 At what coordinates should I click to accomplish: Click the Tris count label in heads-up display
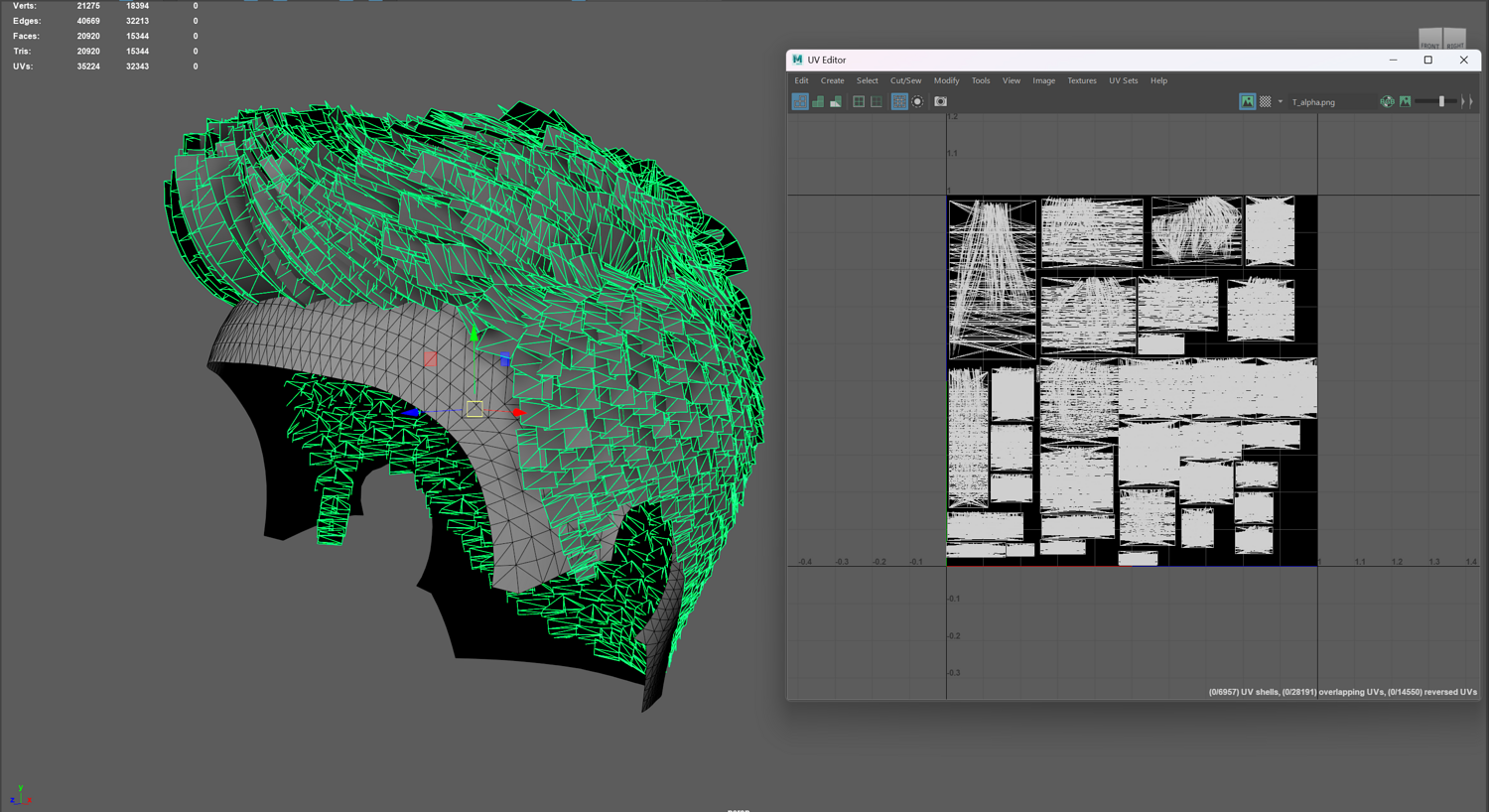(22, 51)
